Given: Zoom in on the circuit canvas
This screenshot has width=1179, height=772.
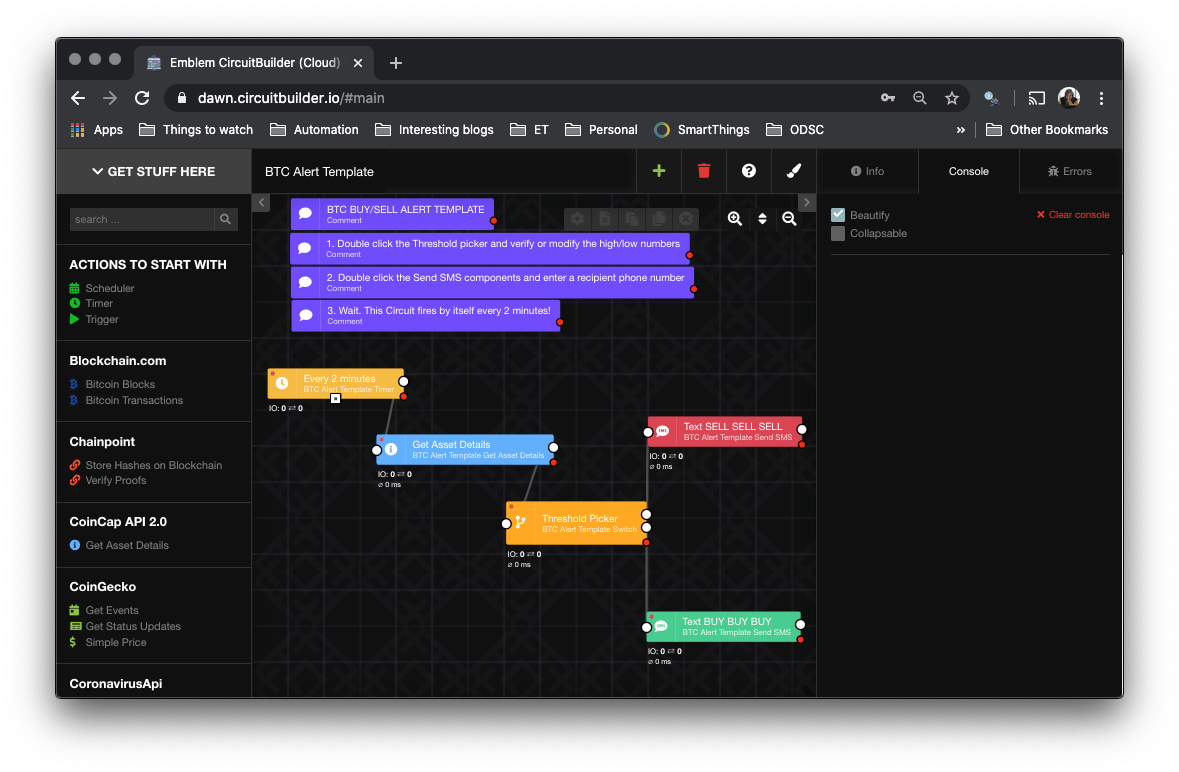Looking at the screenshot, I should coord(735,218).
